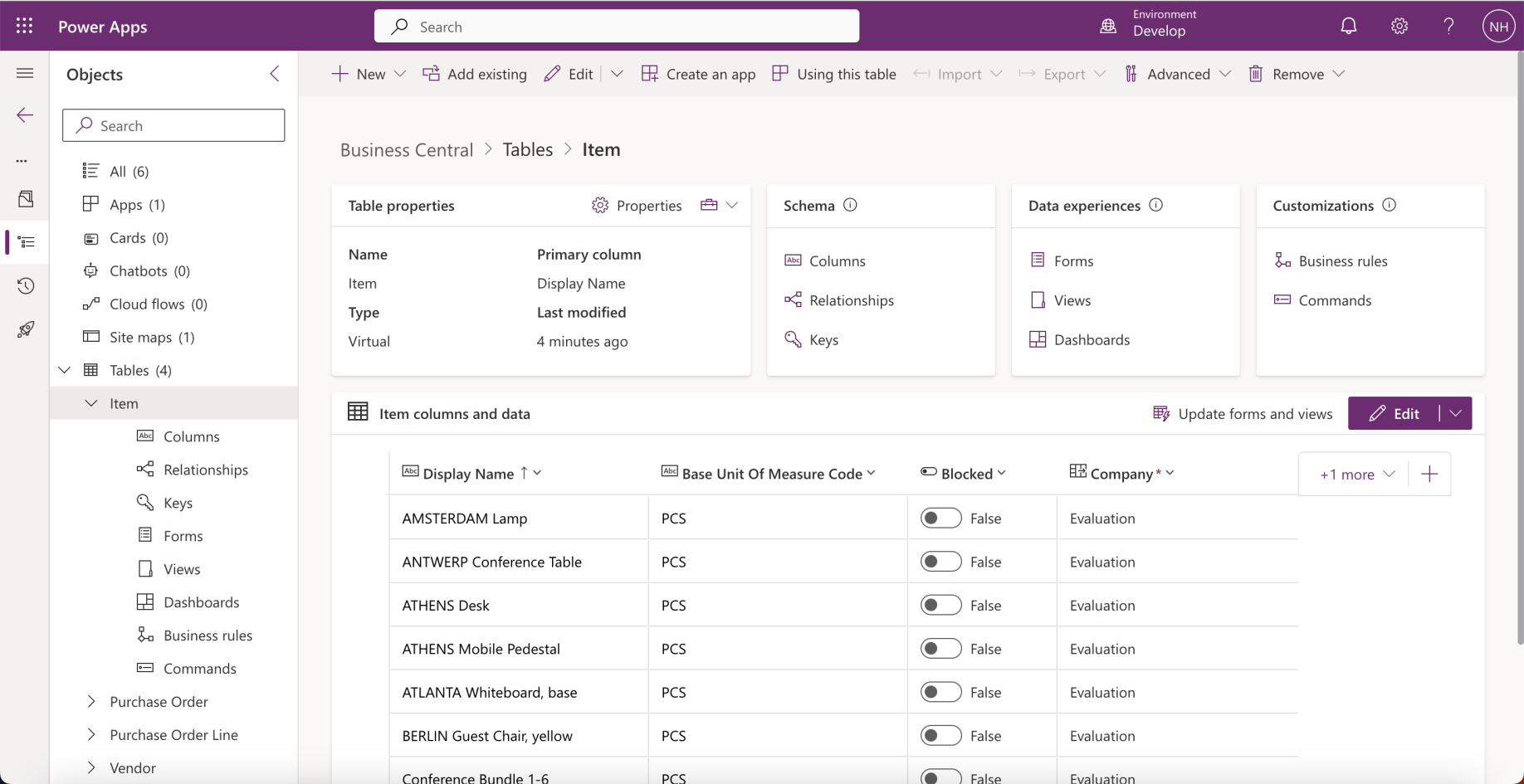The height and width of the screenshot is (784, 1524).
Task: Open the settings gear icon
Action: tap(1399, 27)
